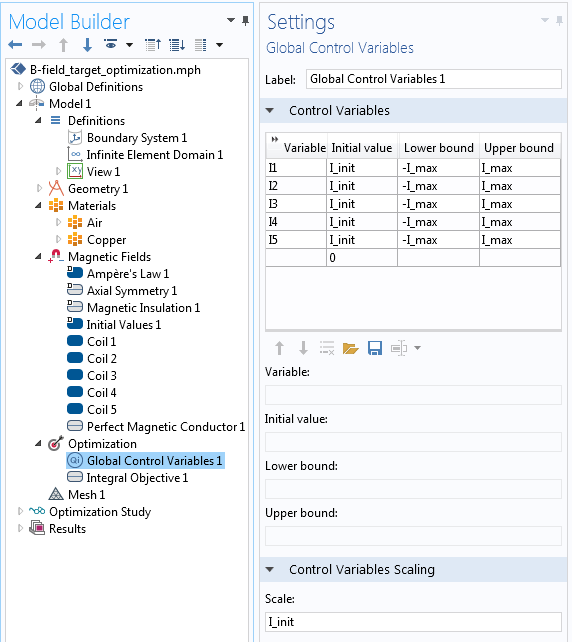The image size is (572, 642).
Task: Click the Initial value column header
Action: click(362, 148)
